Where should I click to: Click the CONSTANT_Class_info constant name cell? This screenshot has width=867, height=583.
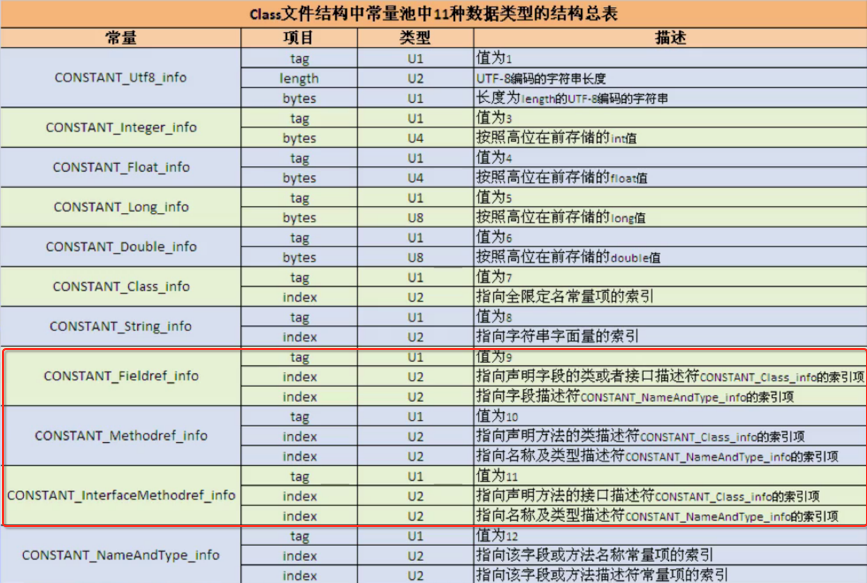121,287
